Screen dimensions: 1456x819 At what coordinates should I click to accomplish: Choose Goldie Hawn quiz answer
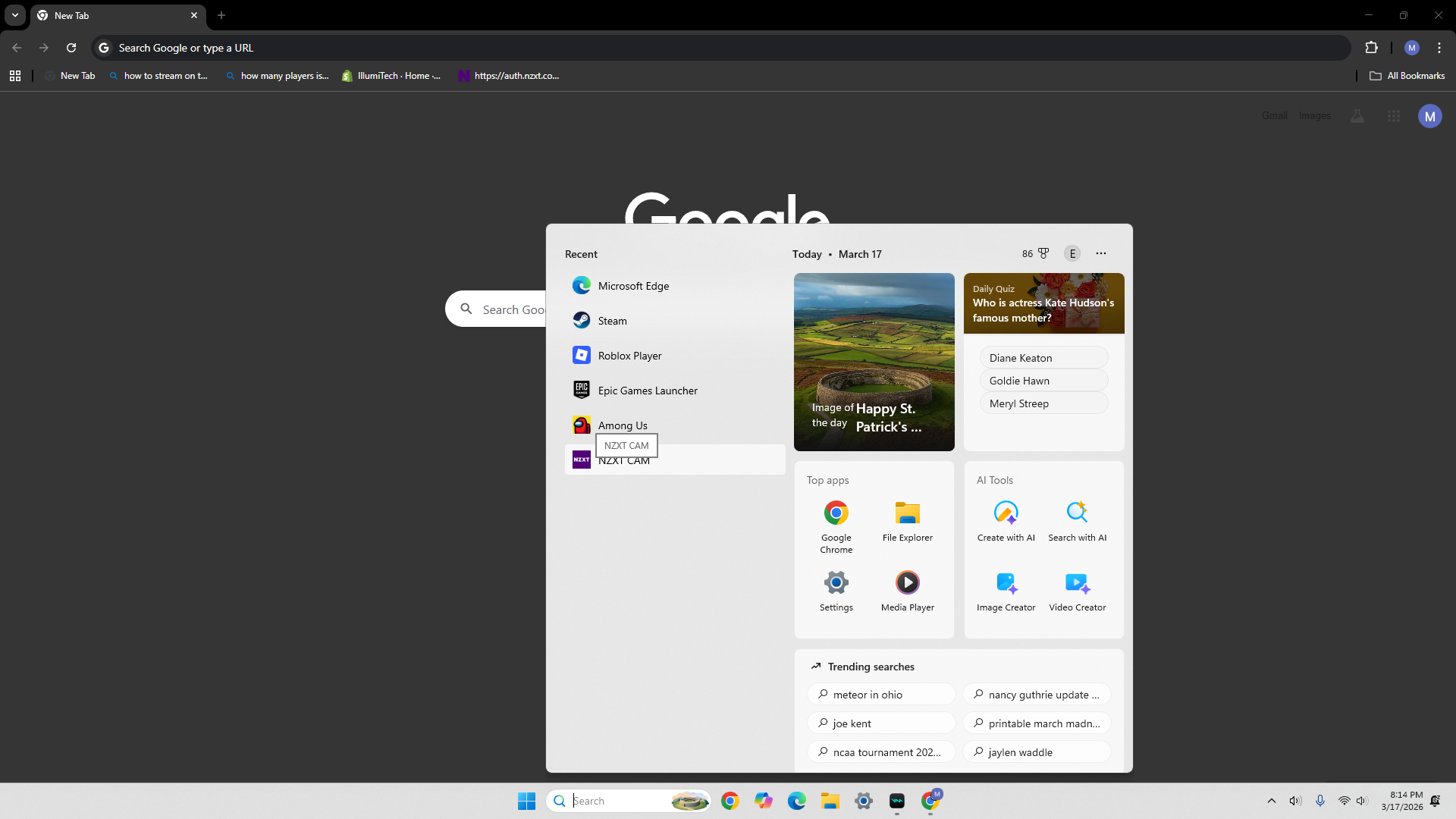point(1043,381)
